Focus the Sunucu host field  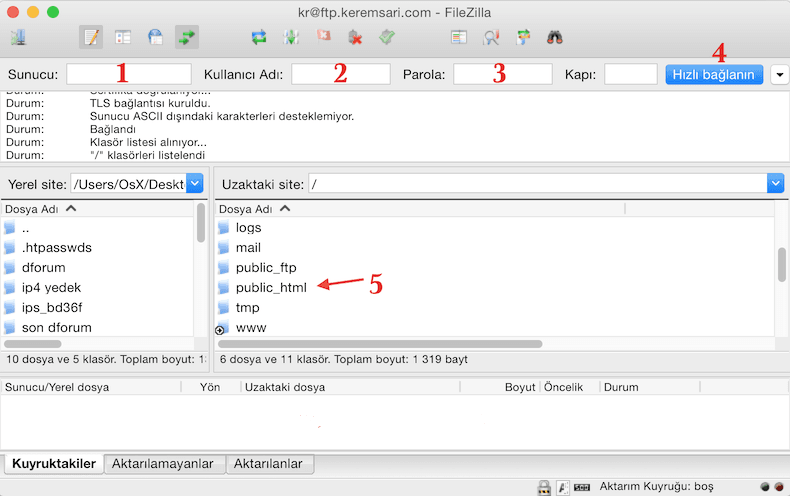pos(129,74)
